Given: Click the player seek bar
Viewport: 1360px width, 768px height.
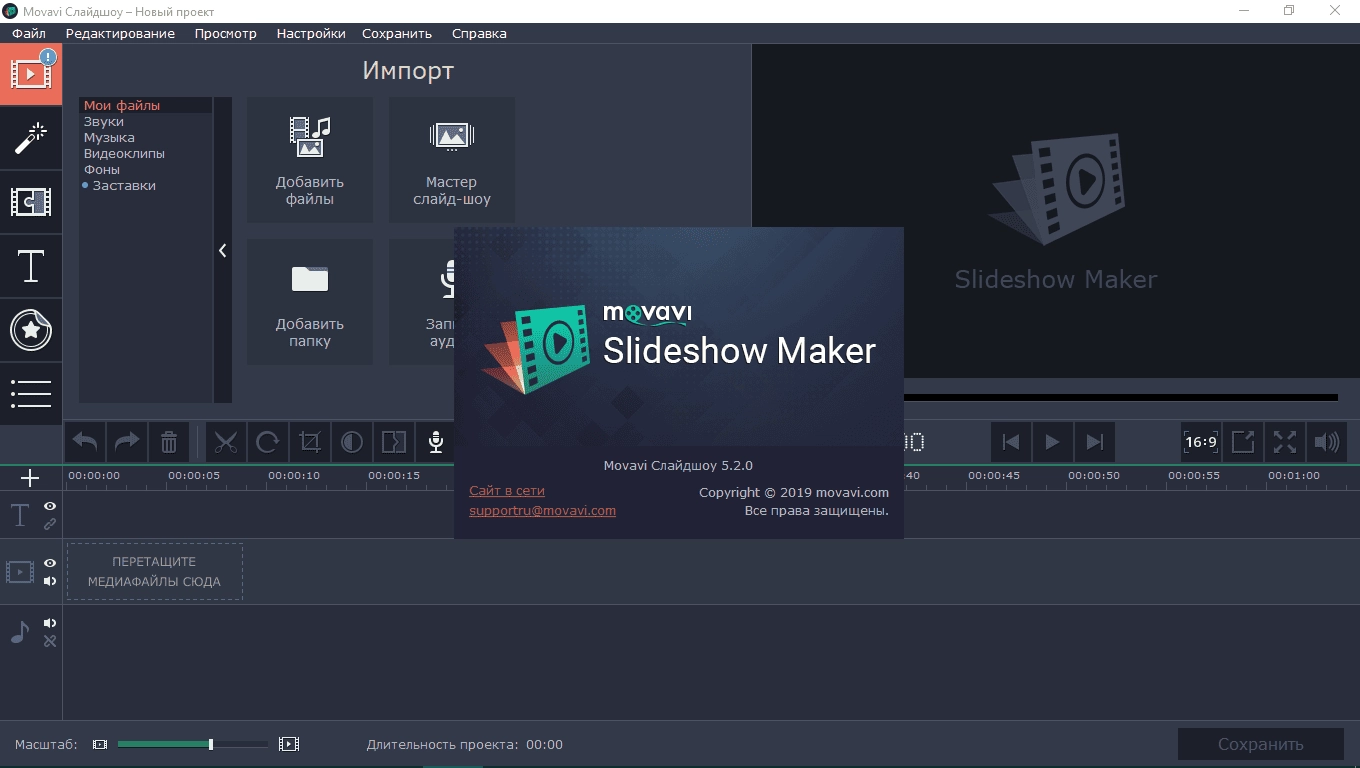Looking at the screenshot, I should pos(1120,397).
